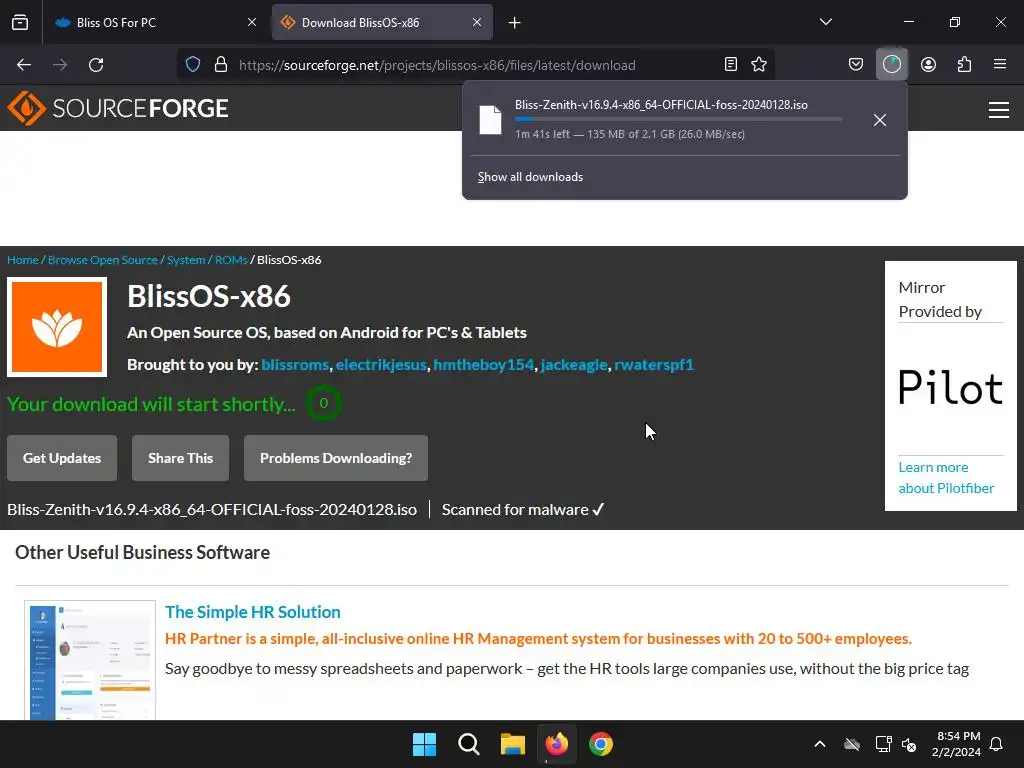
Task: Open notifications bell icon
Action: click(x=996, y=744)
